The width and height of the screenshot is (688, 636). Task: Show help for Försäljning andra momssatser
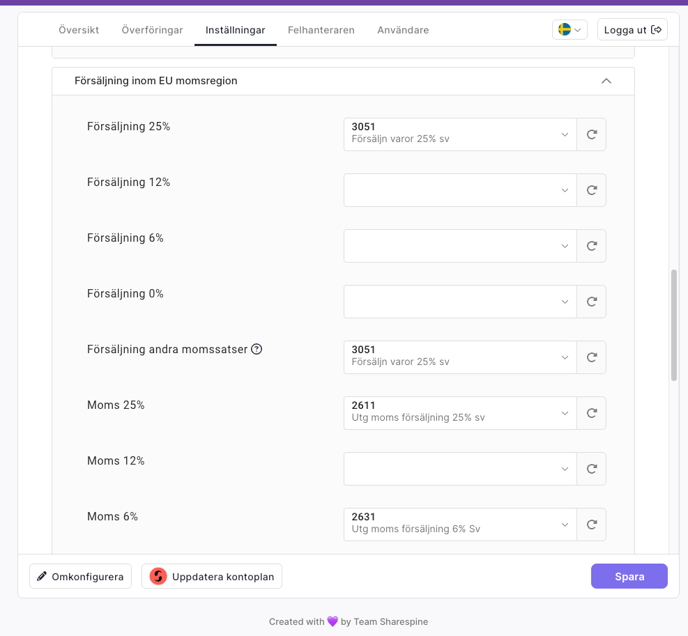(x=257, y=349)
